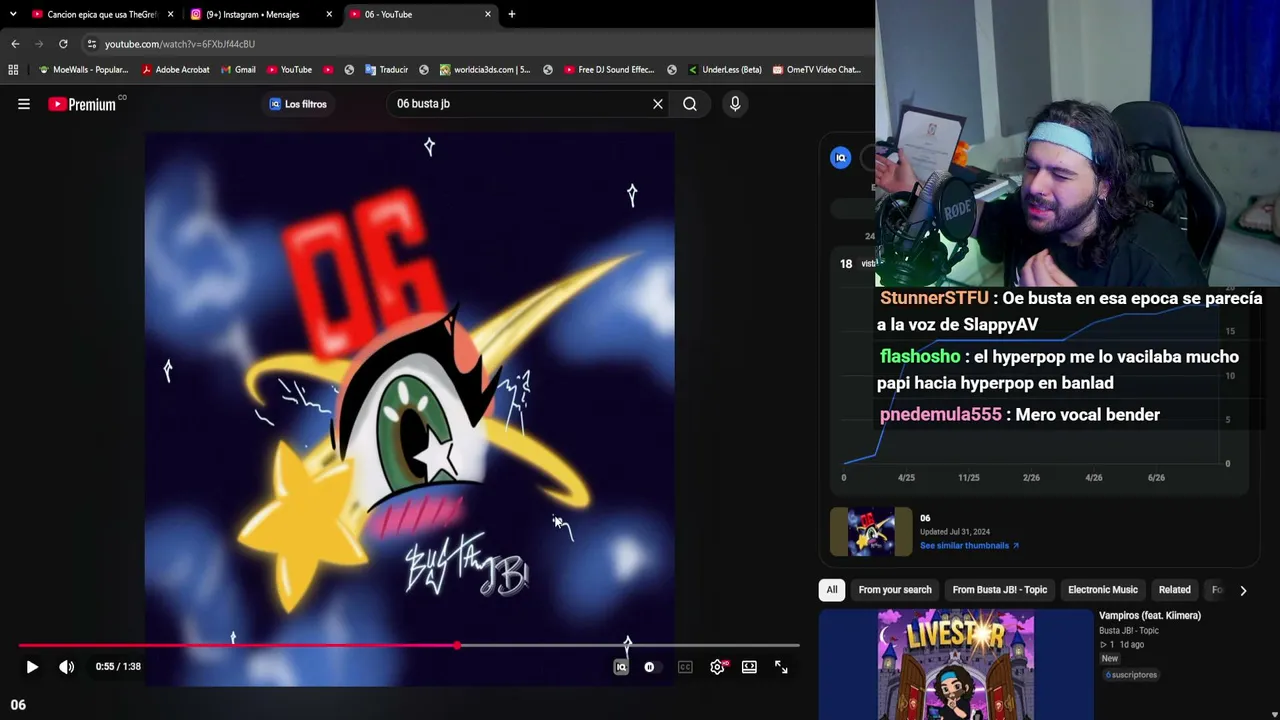The image size is (1280, 720).
Task: Open the UnderLess (Beta) bookmark
Action: (724, 70)
